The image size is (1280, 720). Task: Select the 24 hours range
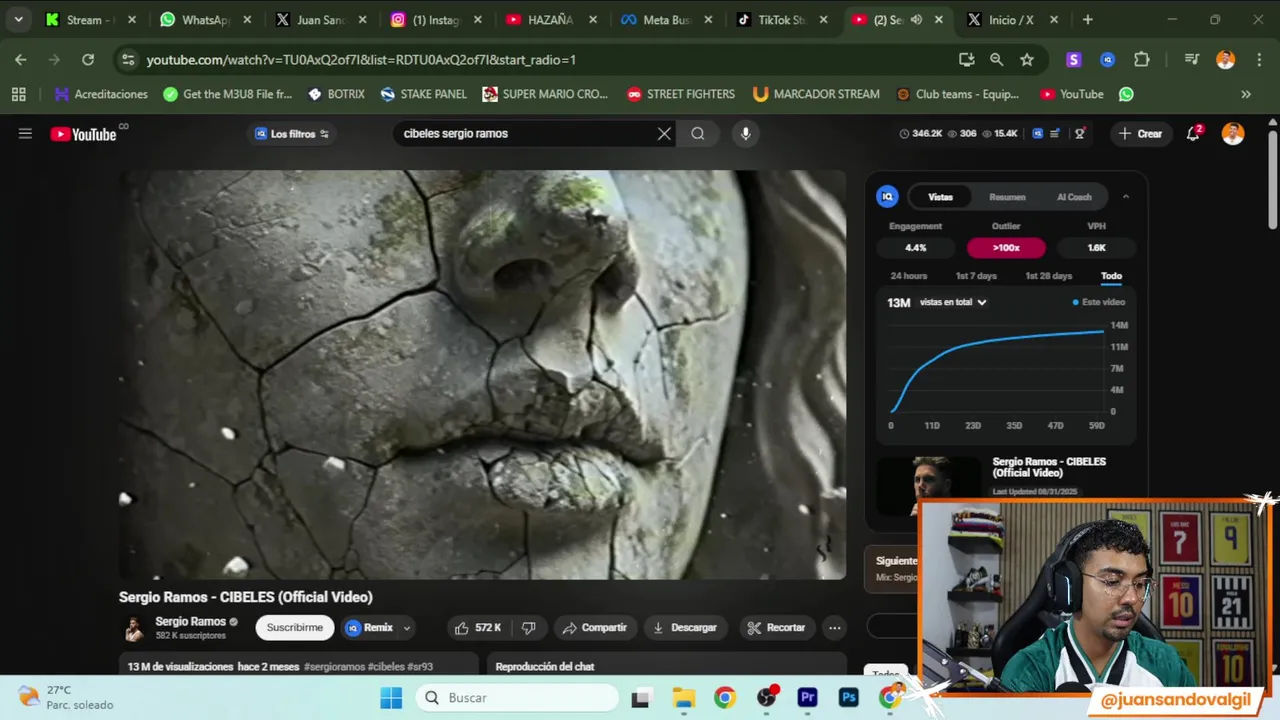tap(908, 276)
